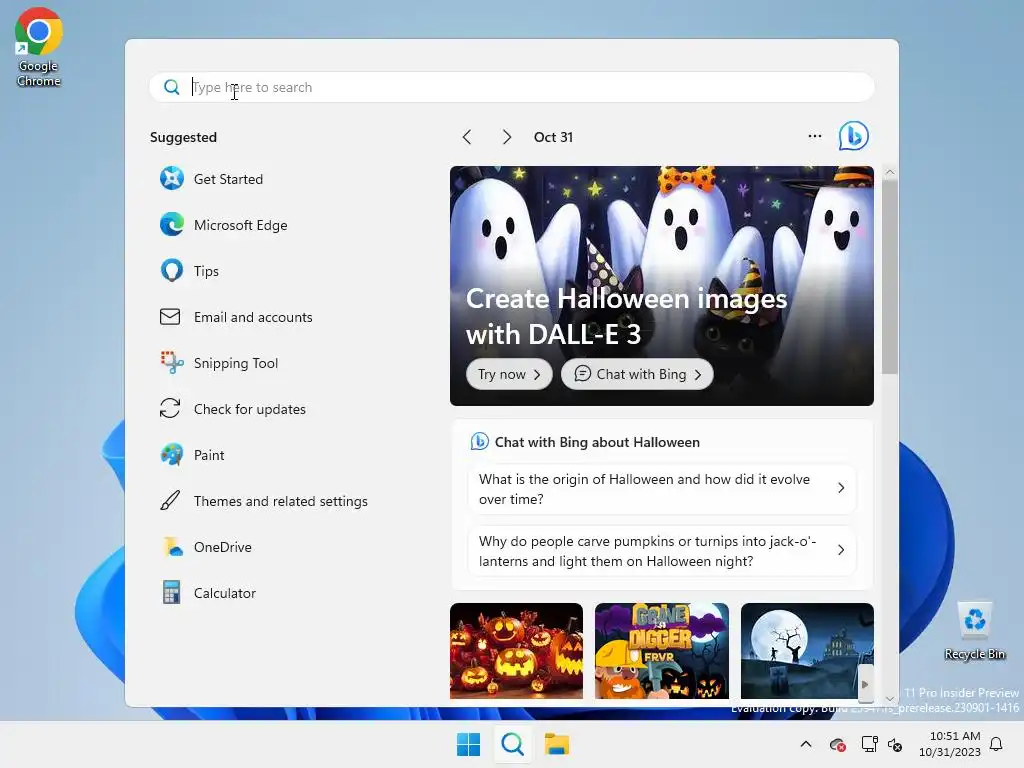Screen dimensions: 1024x768
Task: Open the Get Started app icon
Action: 172,178
